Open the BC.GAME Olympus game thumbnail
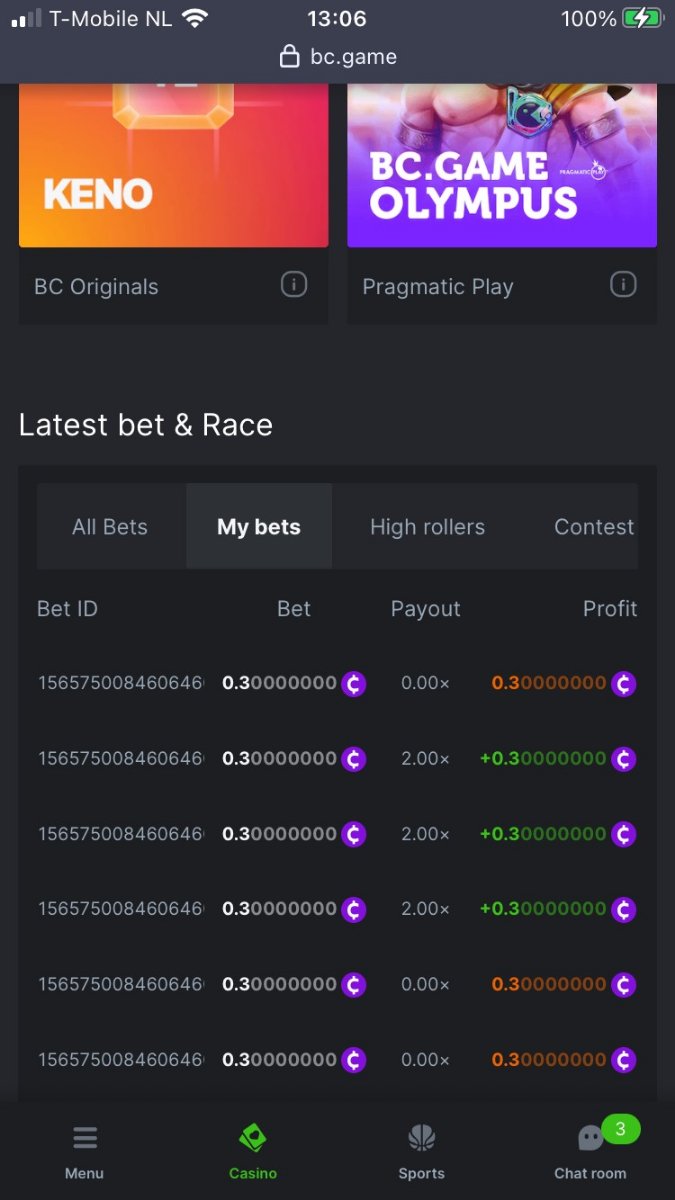The height and width of the screenshot is (1200, 675). (x=502, y=165)
